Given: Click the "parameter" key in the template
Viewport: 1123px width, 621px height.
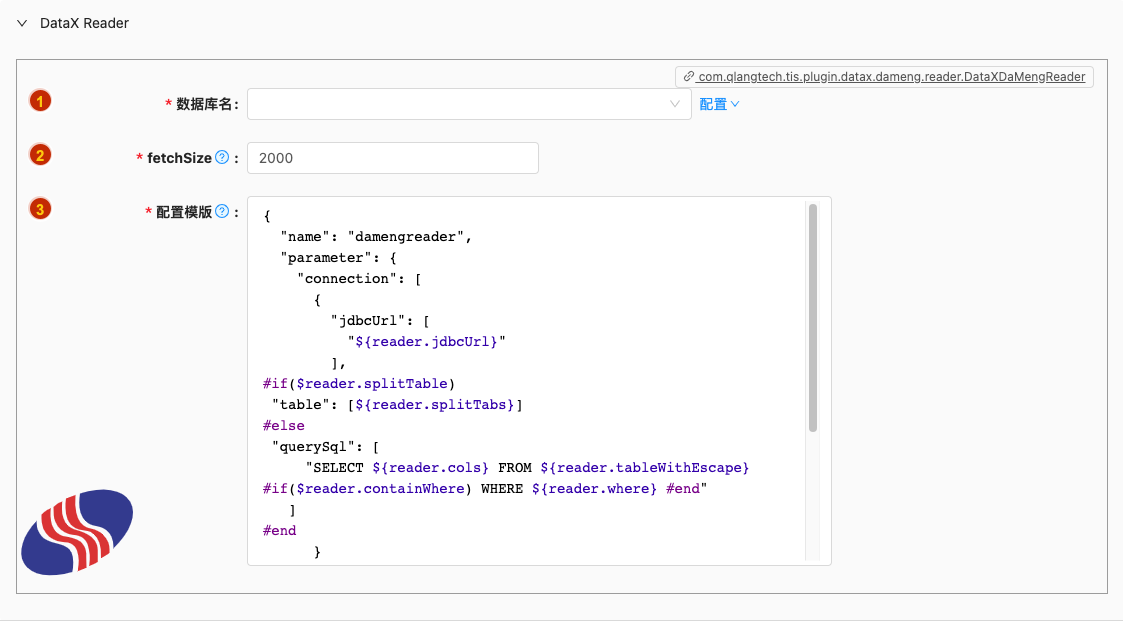Looking at the screenshot, I should pyautogui.click(x=327, y=258).
